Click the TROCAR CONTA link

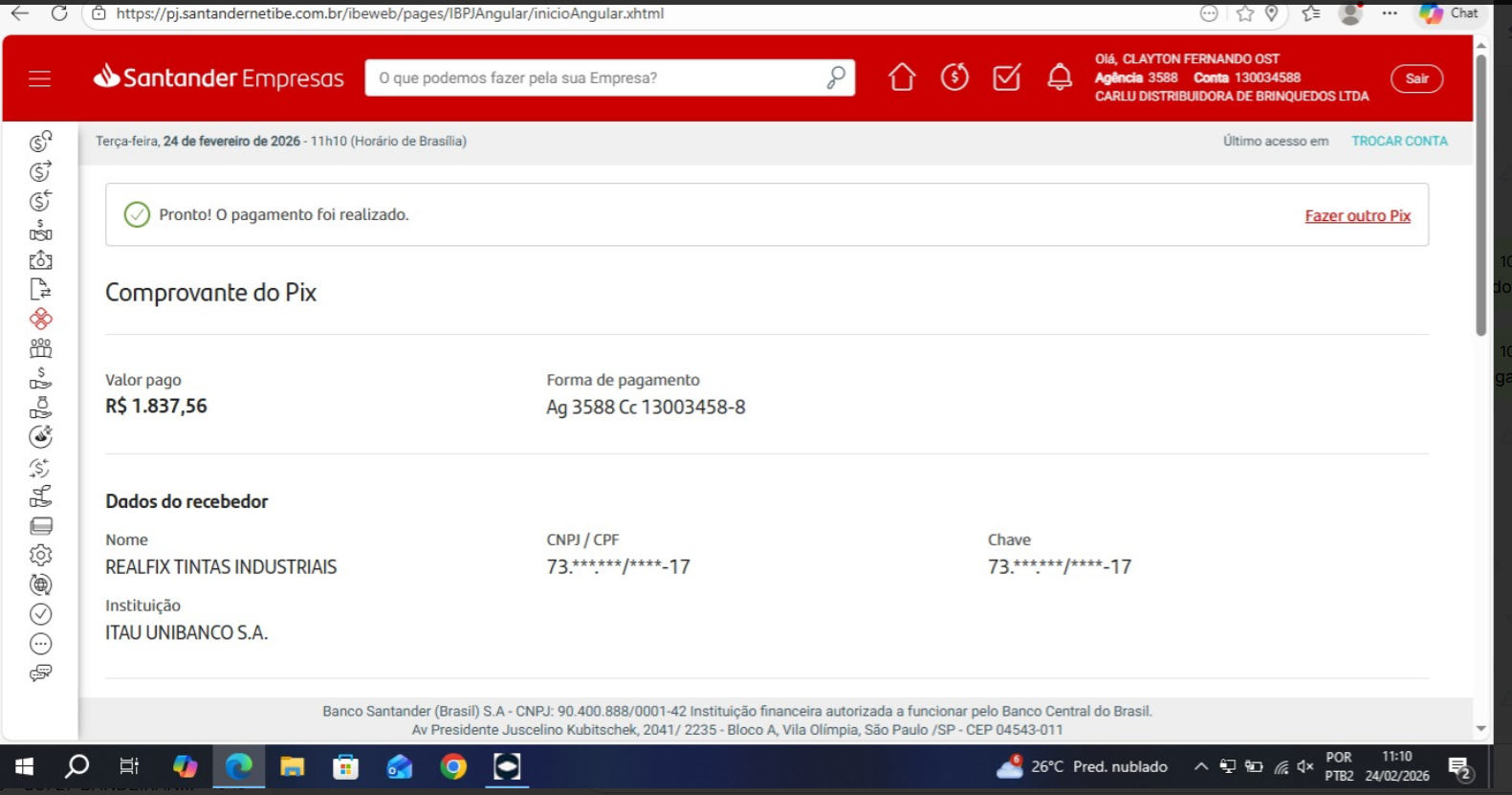[x=1399, y=141]
